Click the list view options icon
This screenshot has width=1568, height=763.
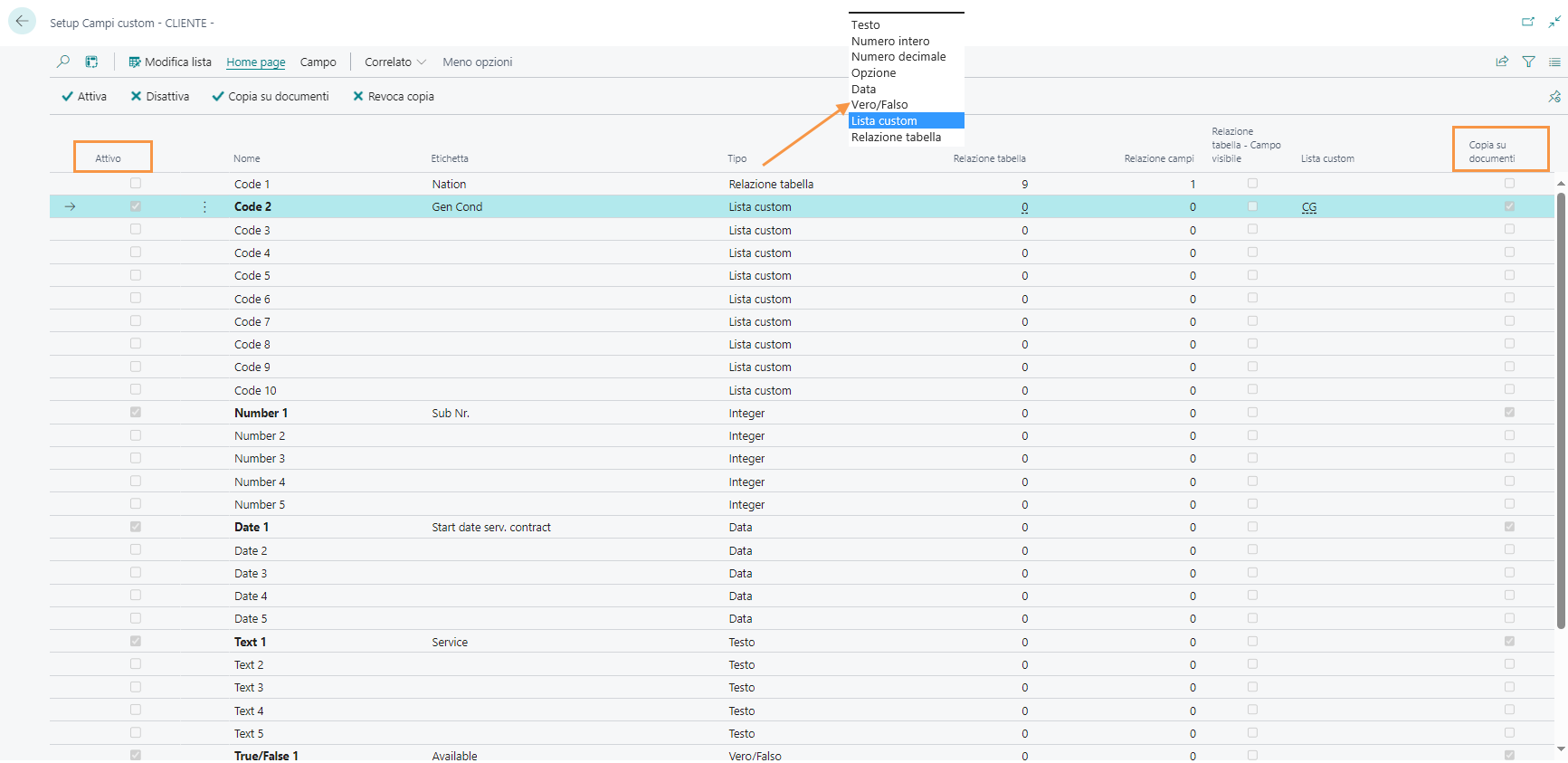click(x=1554, y=62)
